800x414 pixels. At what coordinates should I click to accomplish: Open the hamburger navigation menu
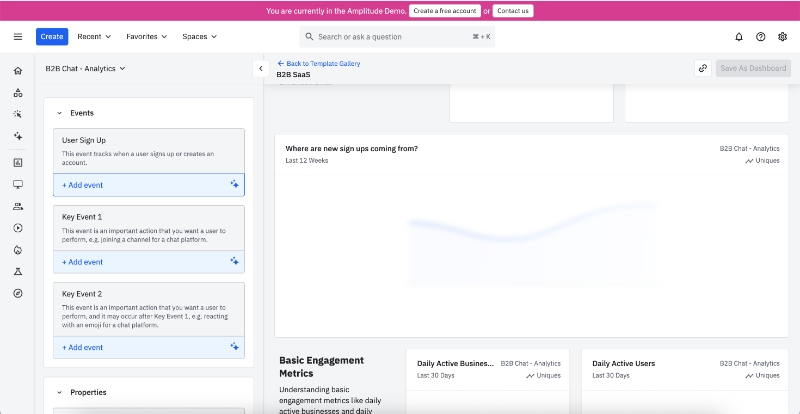click(x=18, y=37)
